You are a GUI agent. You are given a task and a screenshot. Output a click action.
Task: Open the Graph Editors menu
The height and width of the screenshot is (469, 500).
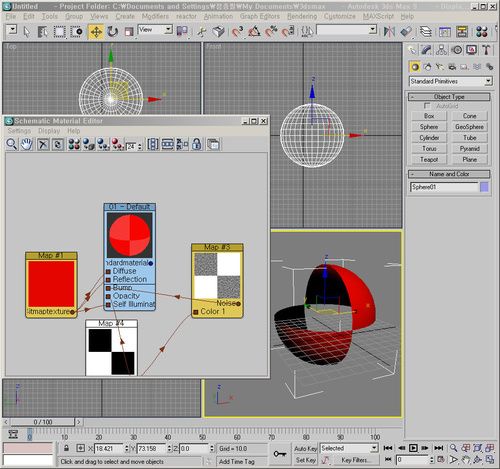tap(260, 16)
